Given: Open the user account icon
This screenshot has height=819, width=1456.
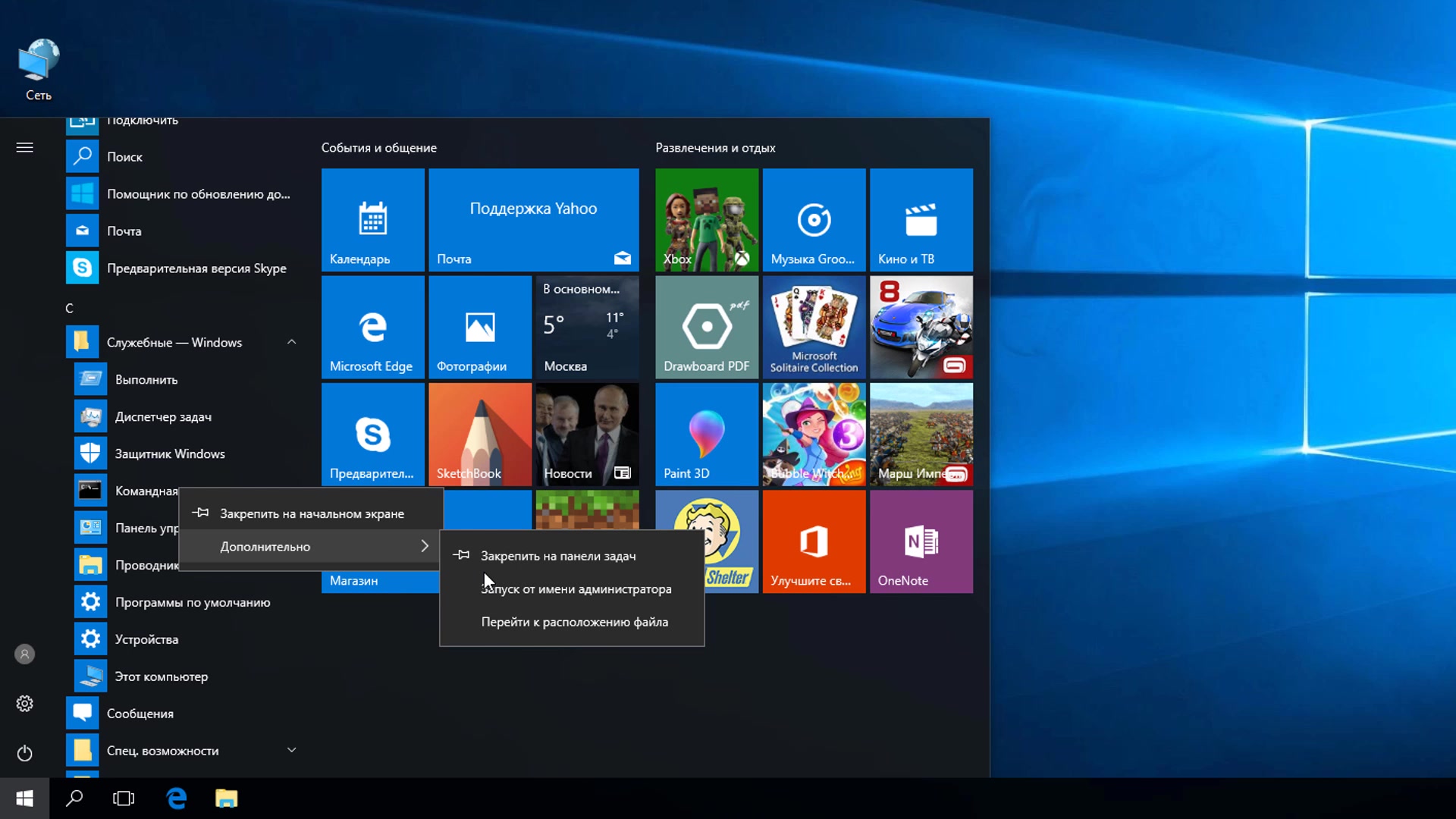Looking at the screenshot, I should click(x=24, y=654).
